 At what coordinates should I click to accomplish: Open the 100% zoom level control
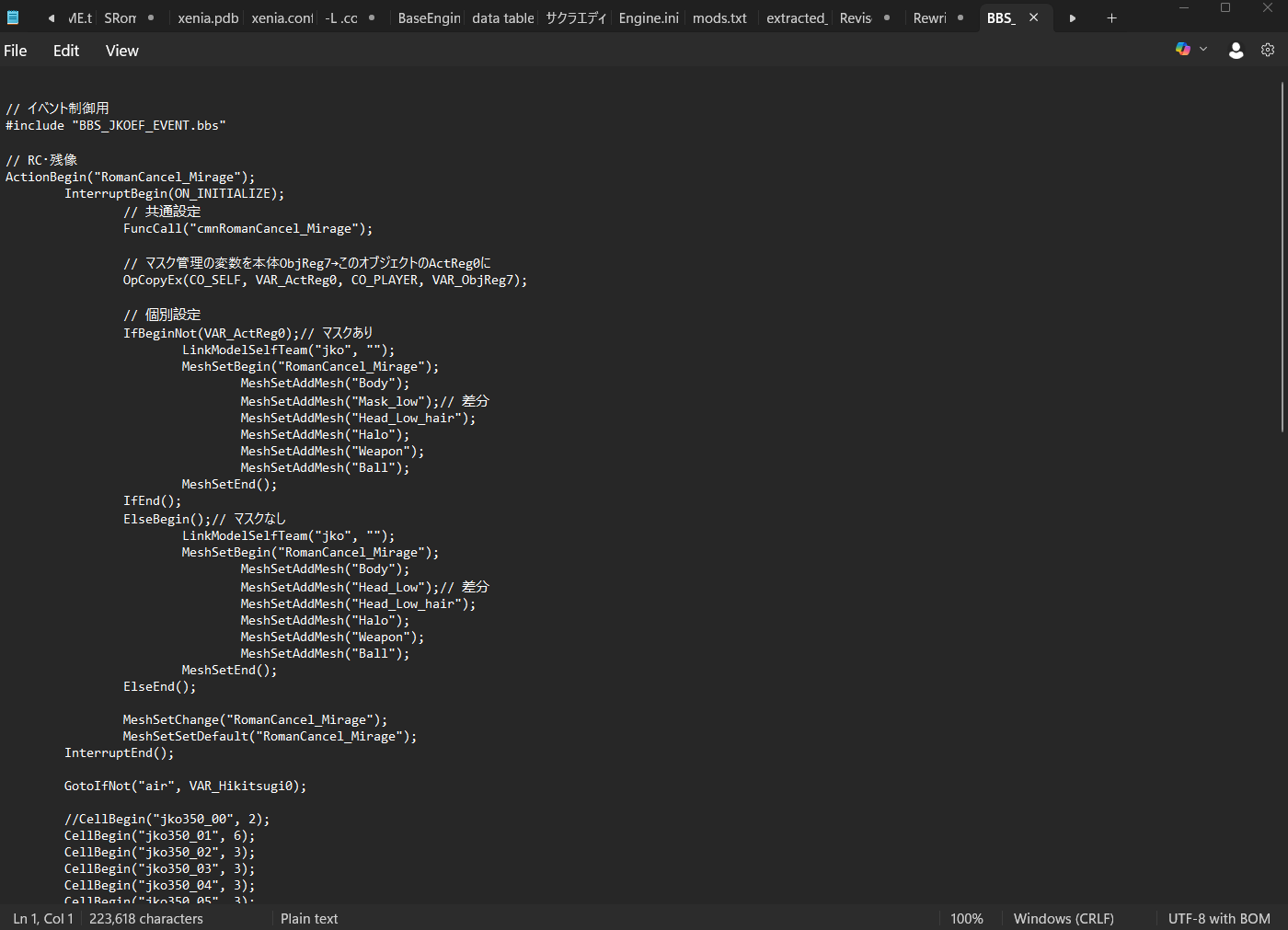coord(967,918)
